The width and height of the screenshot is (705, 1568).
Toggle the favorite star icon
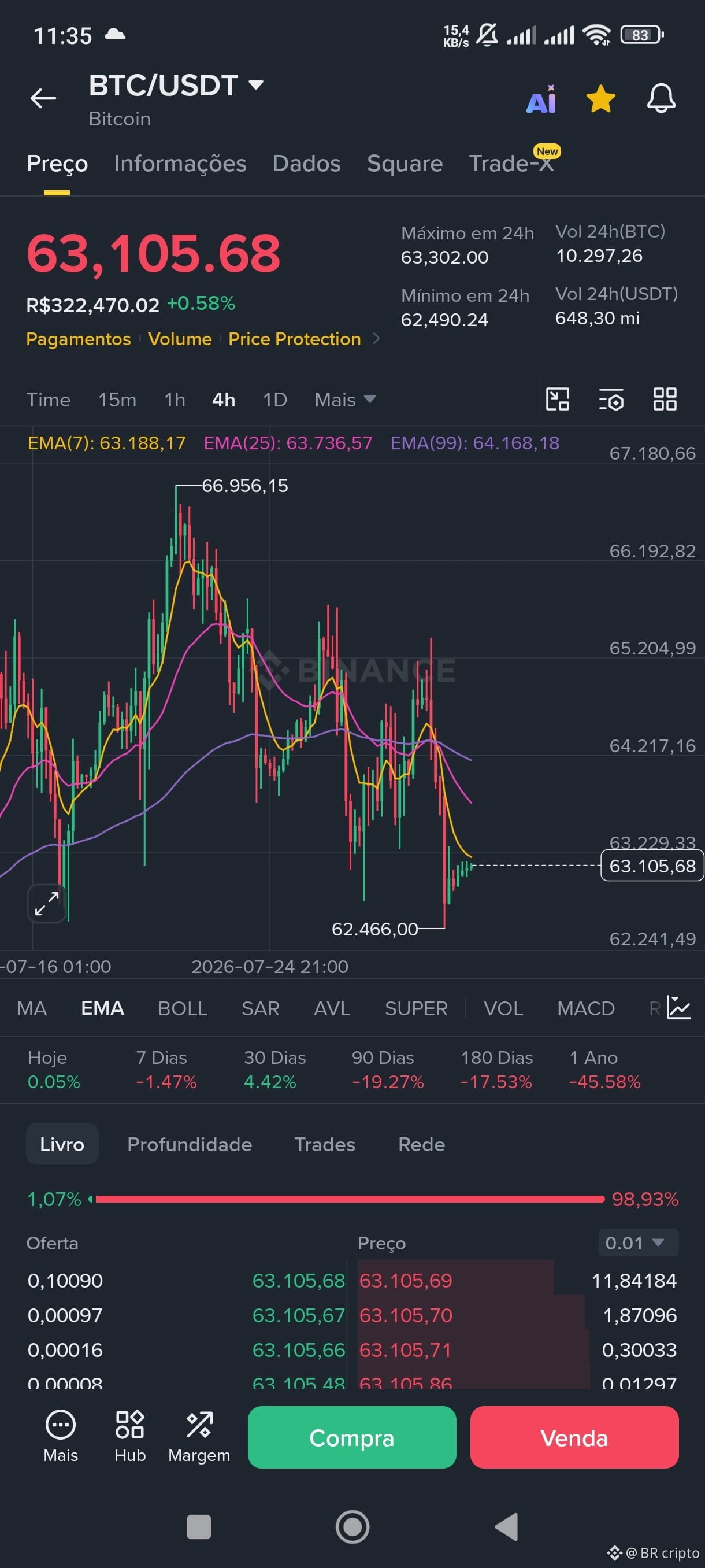pos(600,99)
